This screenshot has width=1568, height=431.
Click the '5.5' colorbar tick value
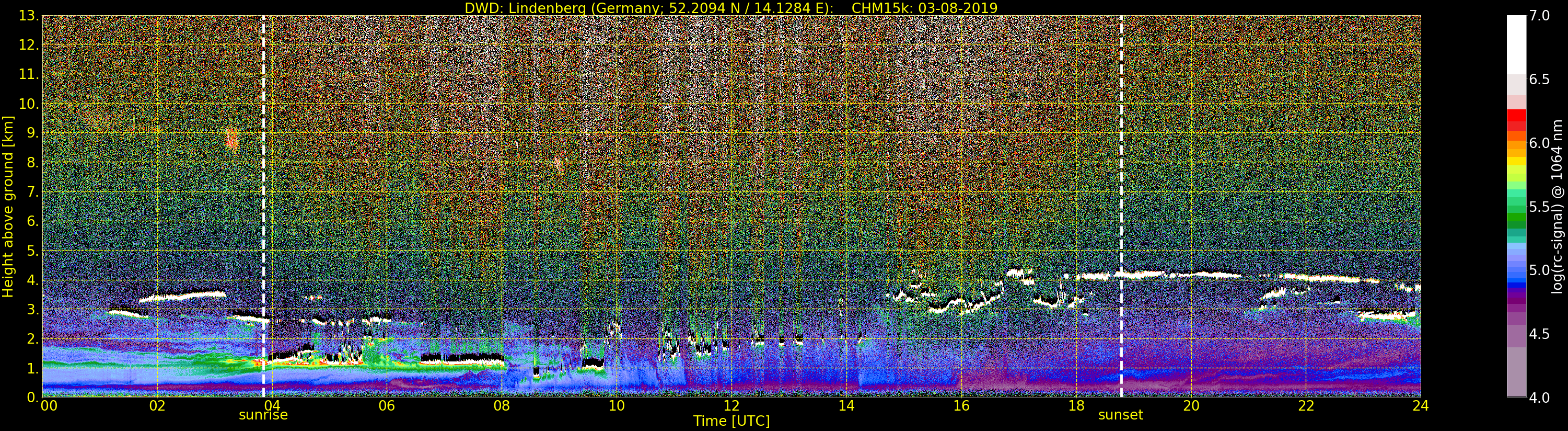click(1539, 207)
